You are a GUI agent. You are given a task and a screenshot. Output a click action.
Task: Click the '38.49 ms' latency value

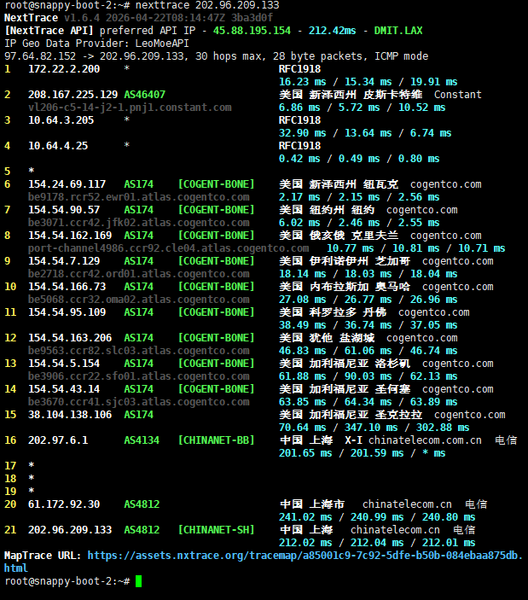(x=303, y=325)
